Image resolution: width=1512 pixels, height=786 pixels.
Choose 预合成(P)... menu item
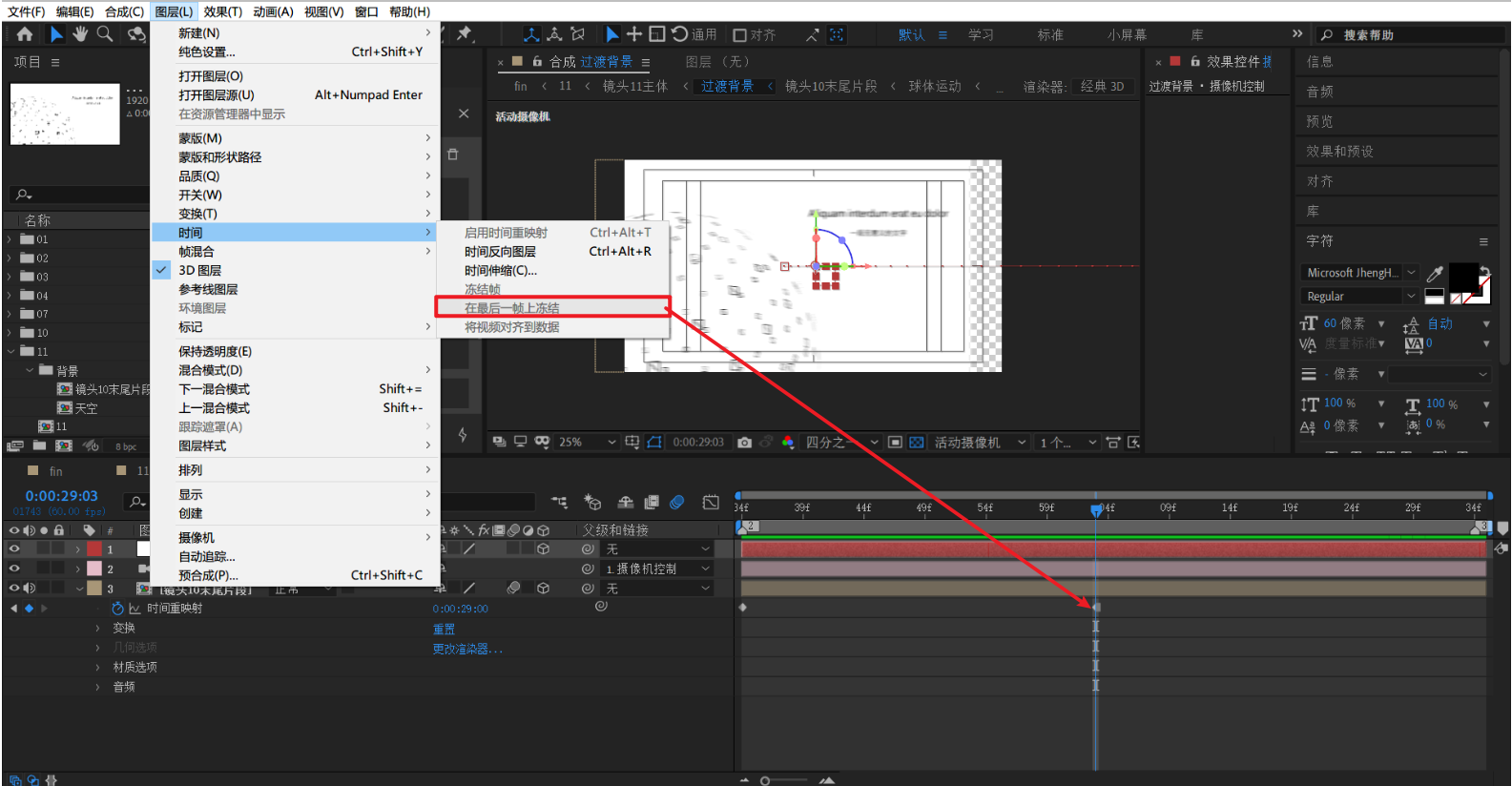click(x=296, y=575)
